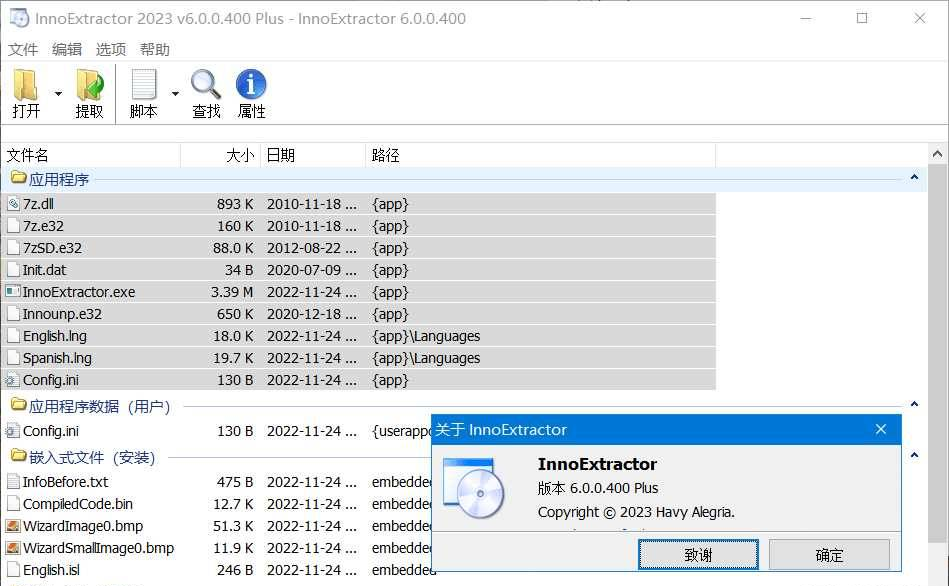Screen dimensions: 949x586
Task: Sort by the 文件名 column header
Action: (x=91, y=156)
